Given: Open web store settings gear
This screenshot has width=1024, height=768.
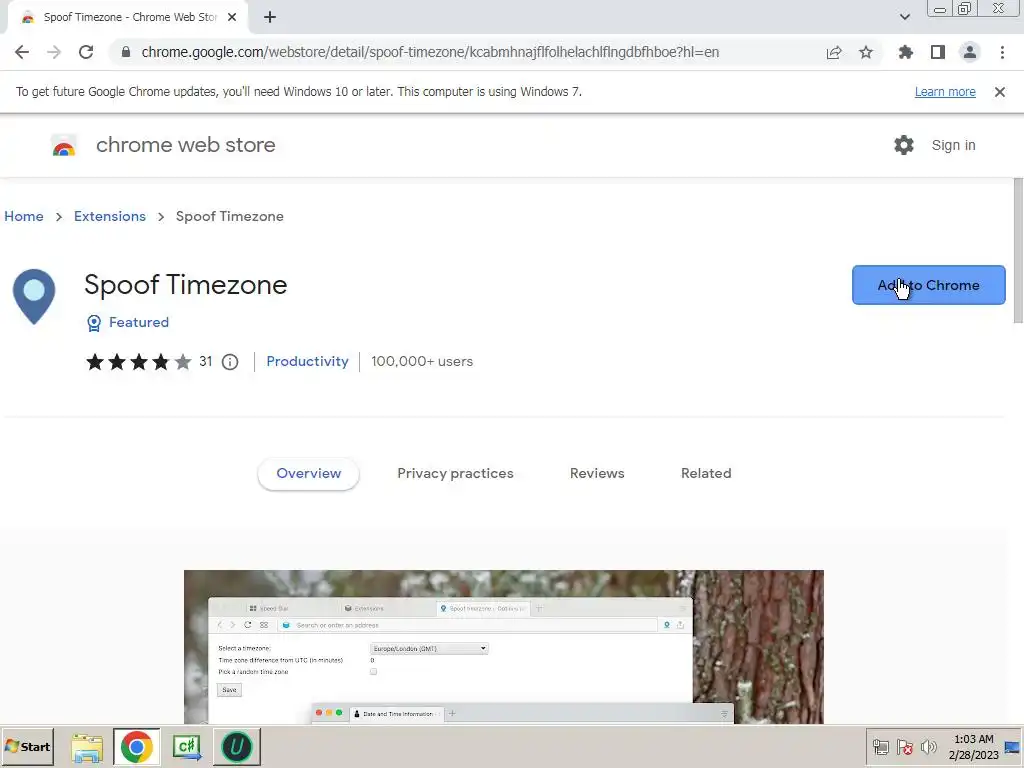Looking at the screenshot, I should click(x=904, y=145).
